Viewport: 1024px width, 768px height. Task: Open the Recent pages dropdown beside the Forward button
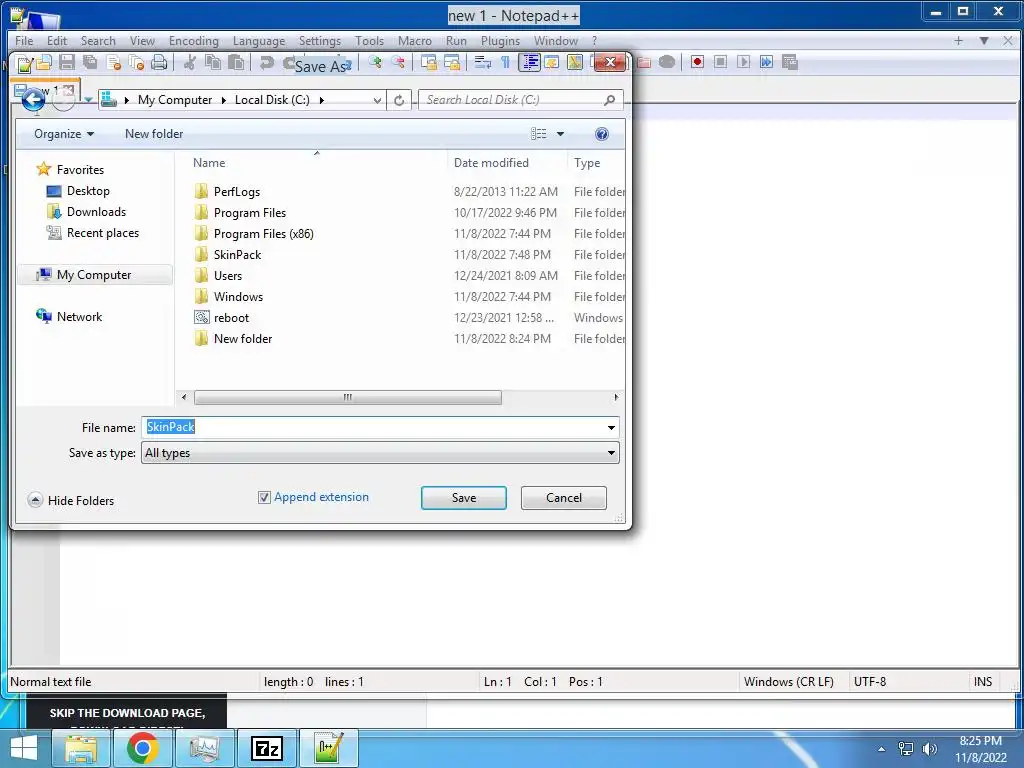click(88, 100)
